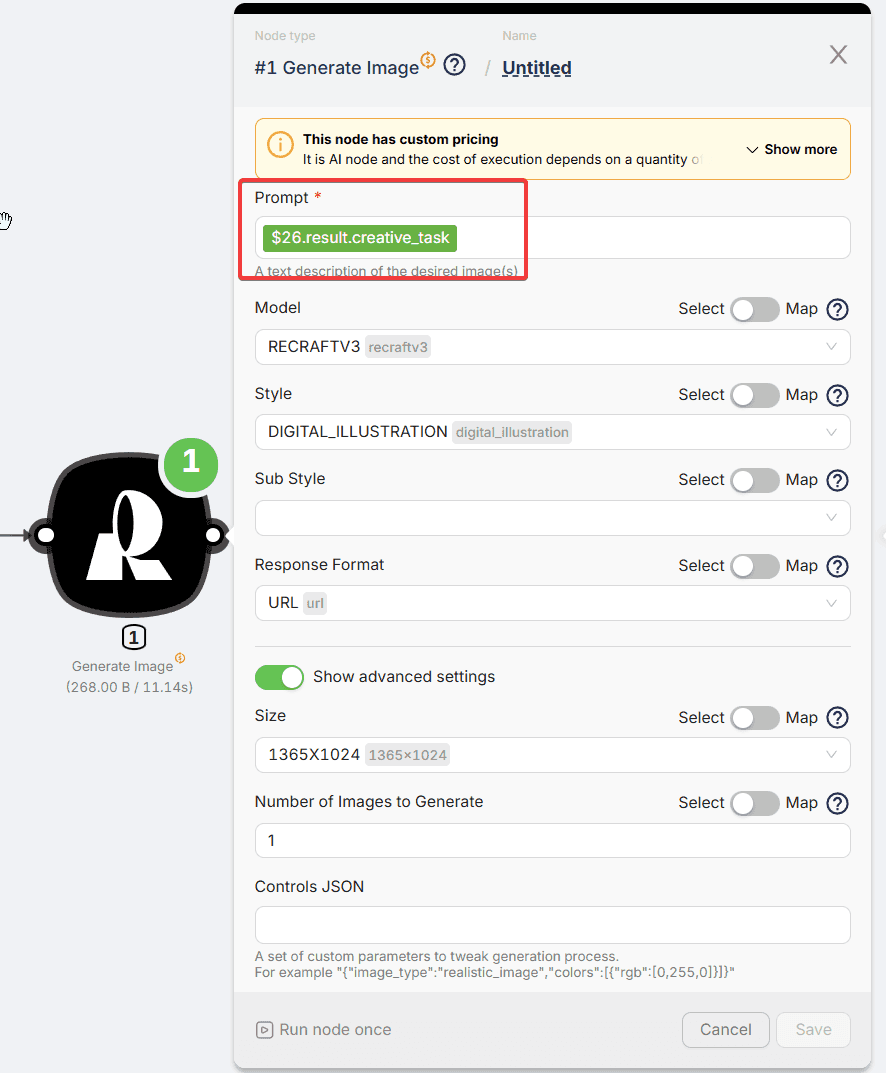Click the Model field help question icon
This screenshot has height=1073, width=886.
838,309
